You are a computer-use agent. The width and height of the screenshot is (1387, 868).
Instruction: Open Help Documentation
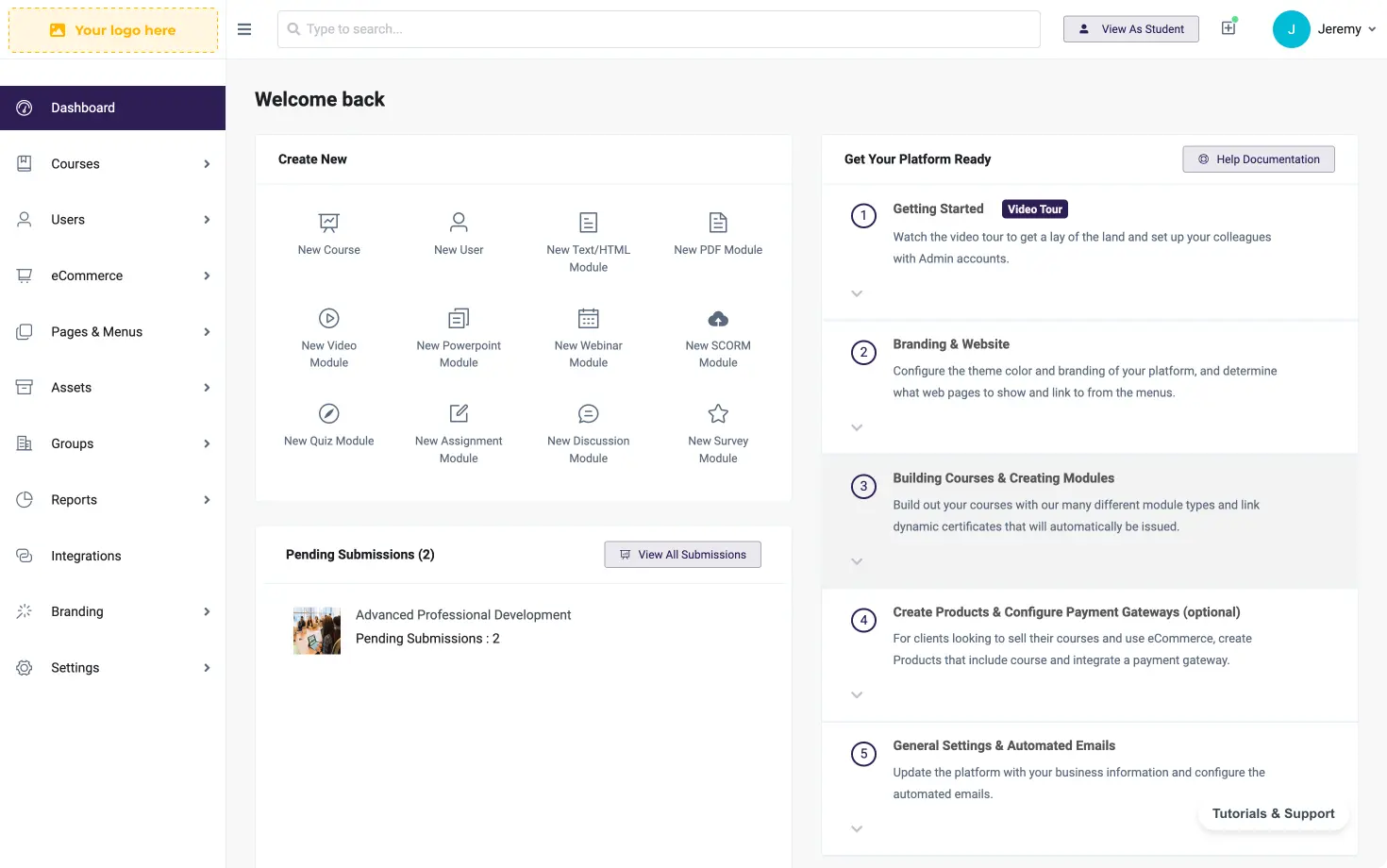click(x=1258, y=159)
